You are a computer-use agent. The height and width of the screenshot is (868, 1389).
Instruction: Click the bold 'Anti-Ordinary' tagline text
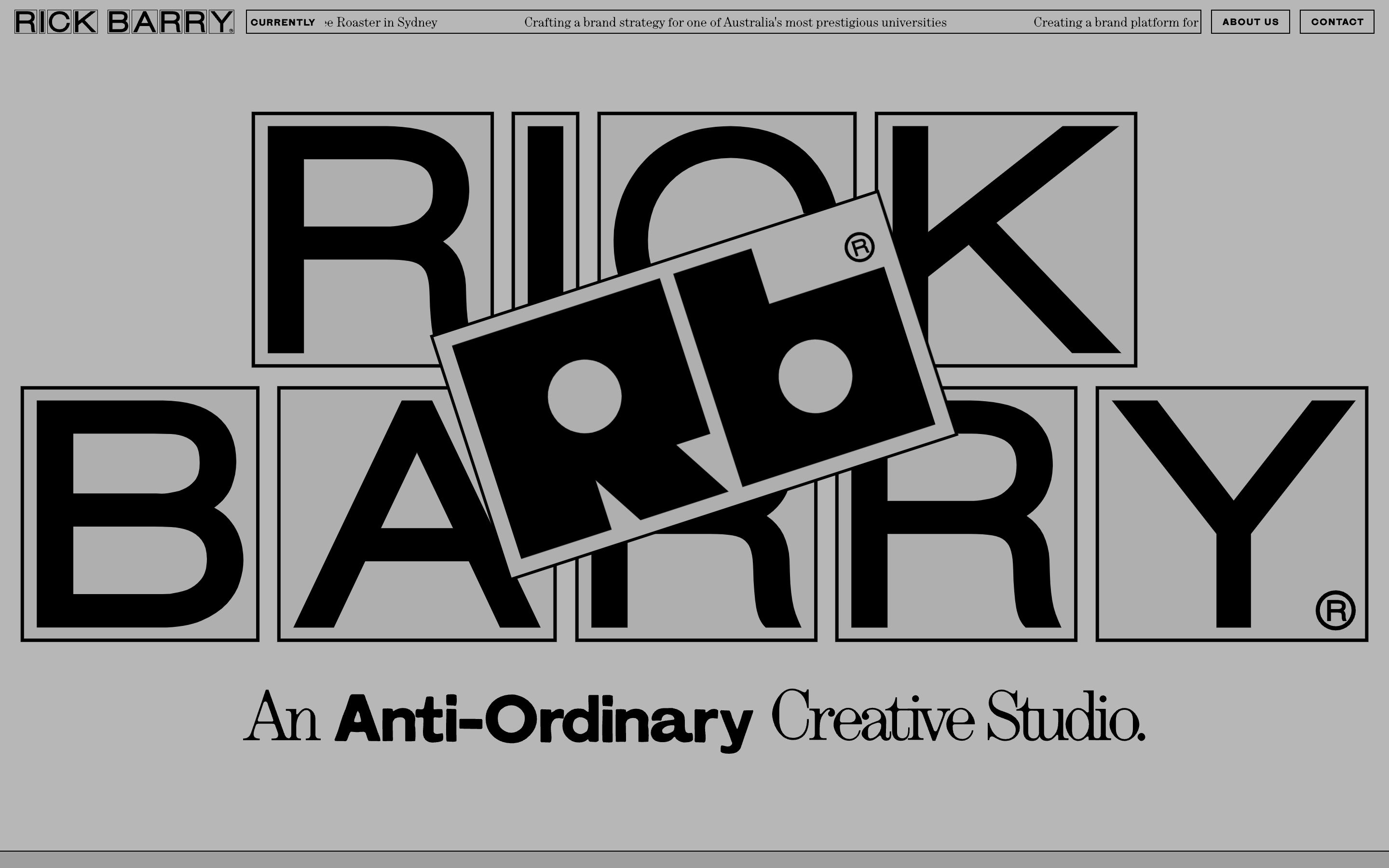click(543, 719)
